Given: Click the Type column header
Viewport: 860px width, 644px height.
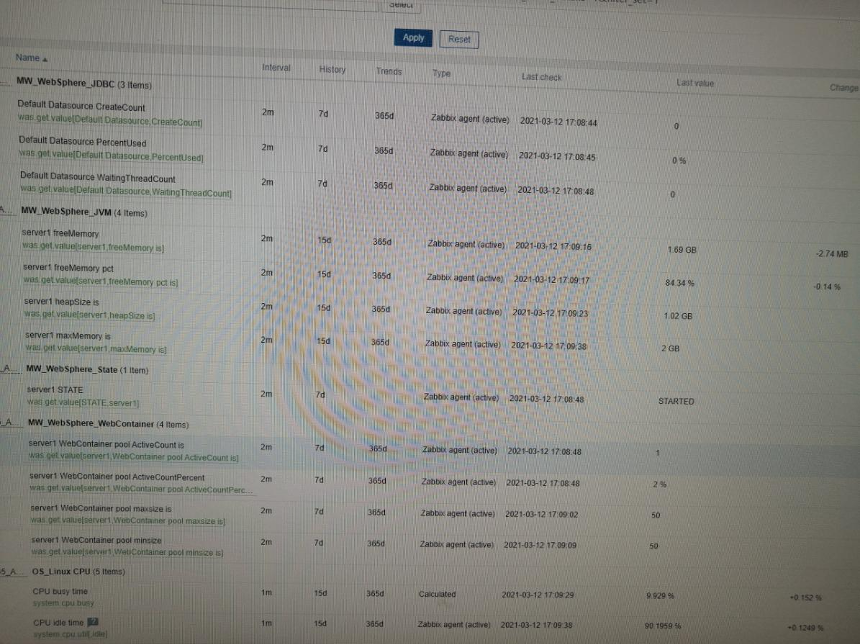Looking at the screenshot, I should click(x=442, y=73).
